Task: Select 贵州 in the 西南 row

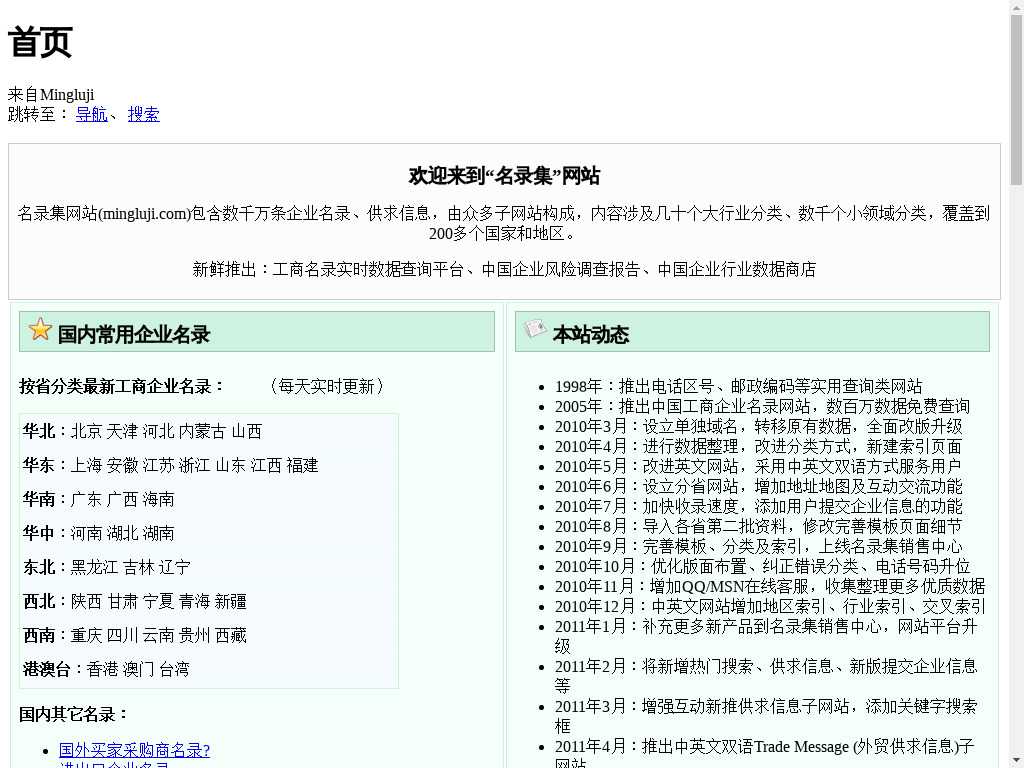Action: point(195,635)
